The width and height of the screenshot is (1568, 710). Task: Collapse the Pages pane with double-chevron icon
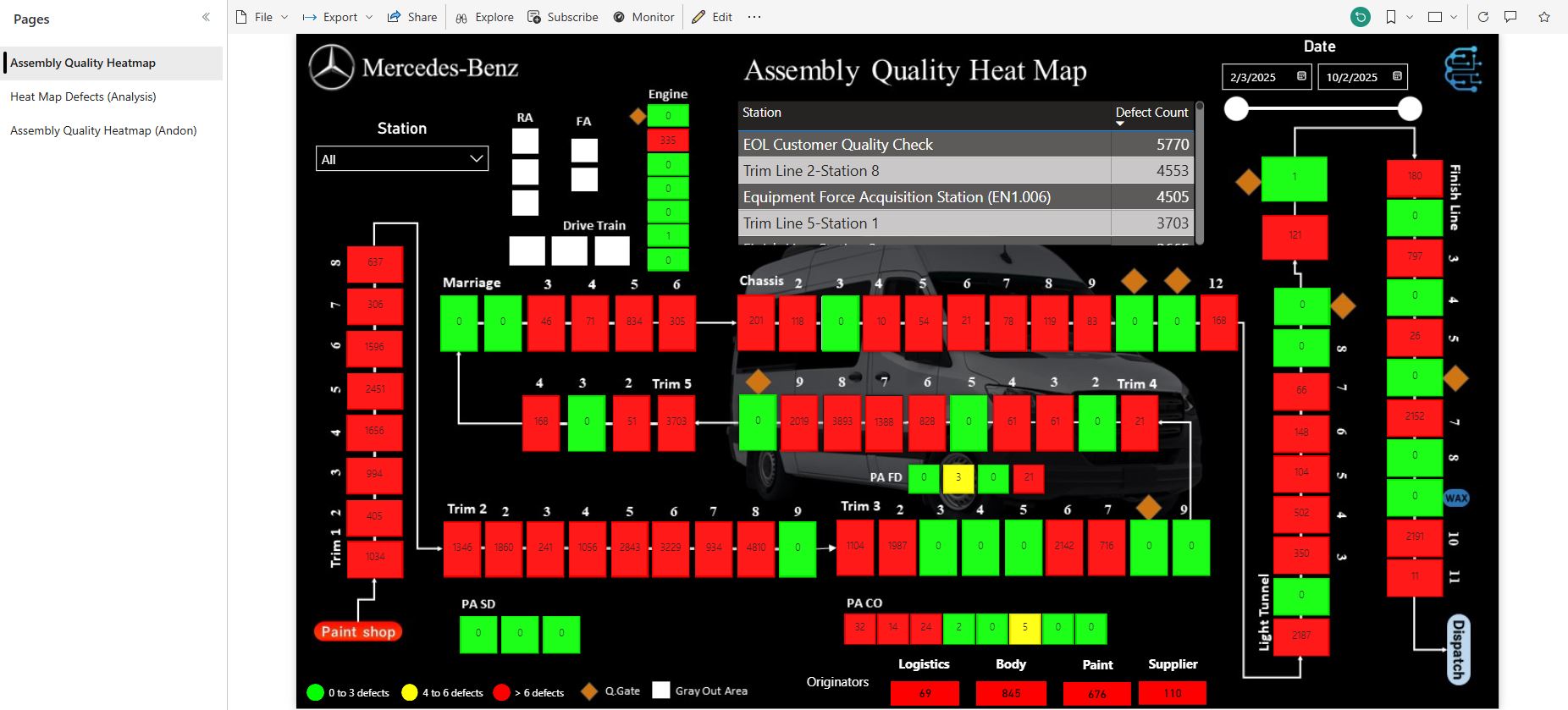[206, 17]
